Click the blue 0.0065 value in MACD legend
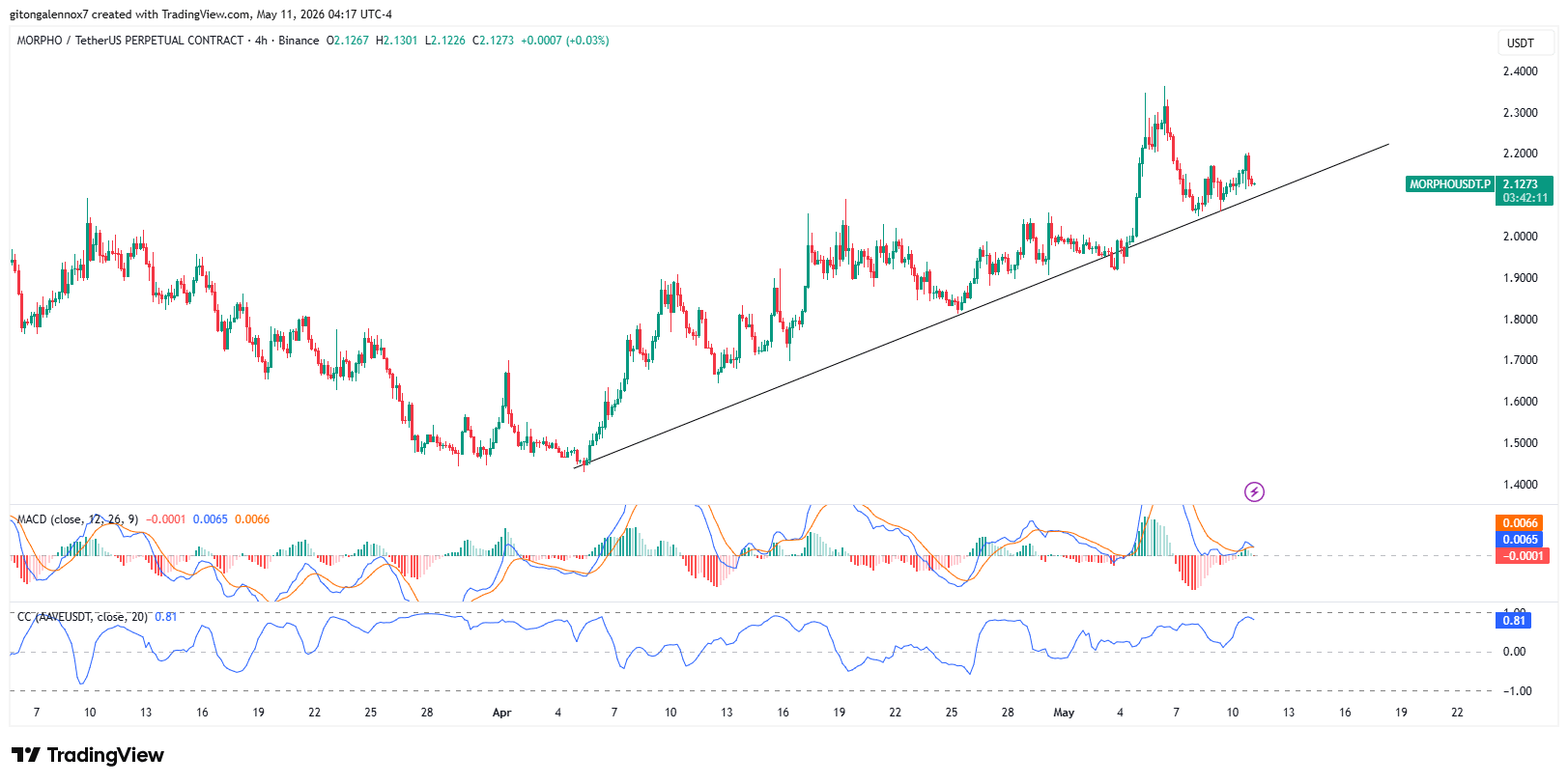Image resolution: width=1568 pixels, height=784 pixels. (211, 519)
